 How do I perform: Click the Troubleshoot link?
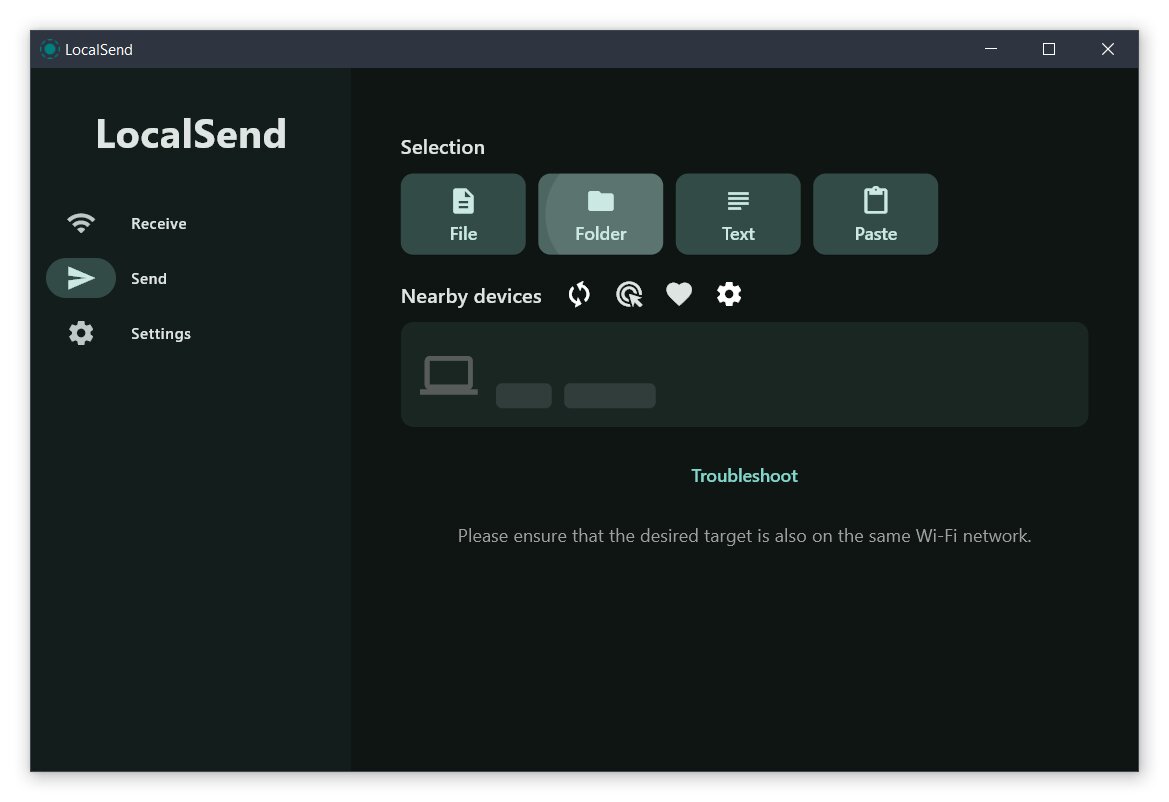[744, 476]
